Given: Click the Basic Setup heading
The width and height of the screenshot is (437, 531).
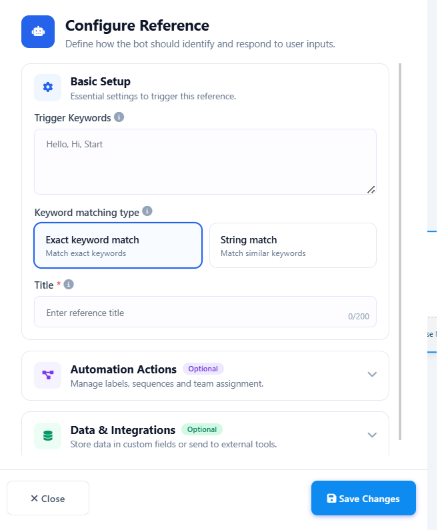Looking at the screenshot, I should tap(100, 81).
